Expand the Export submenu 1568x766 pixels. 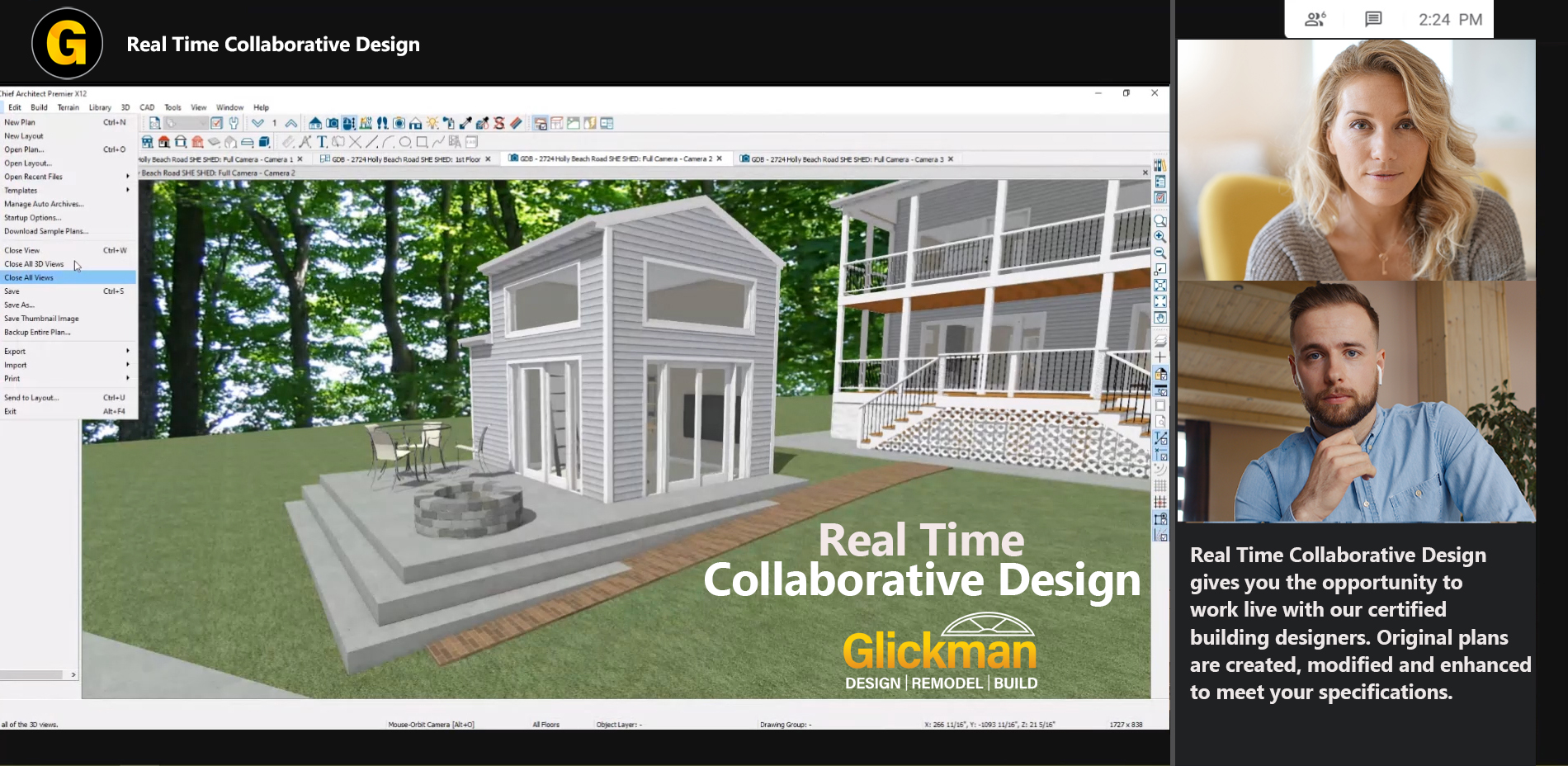tap(68, 352)
